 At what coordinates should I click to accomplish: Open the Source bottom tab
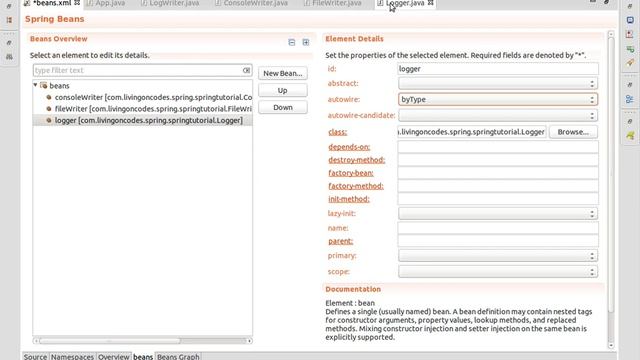point(35,356)
